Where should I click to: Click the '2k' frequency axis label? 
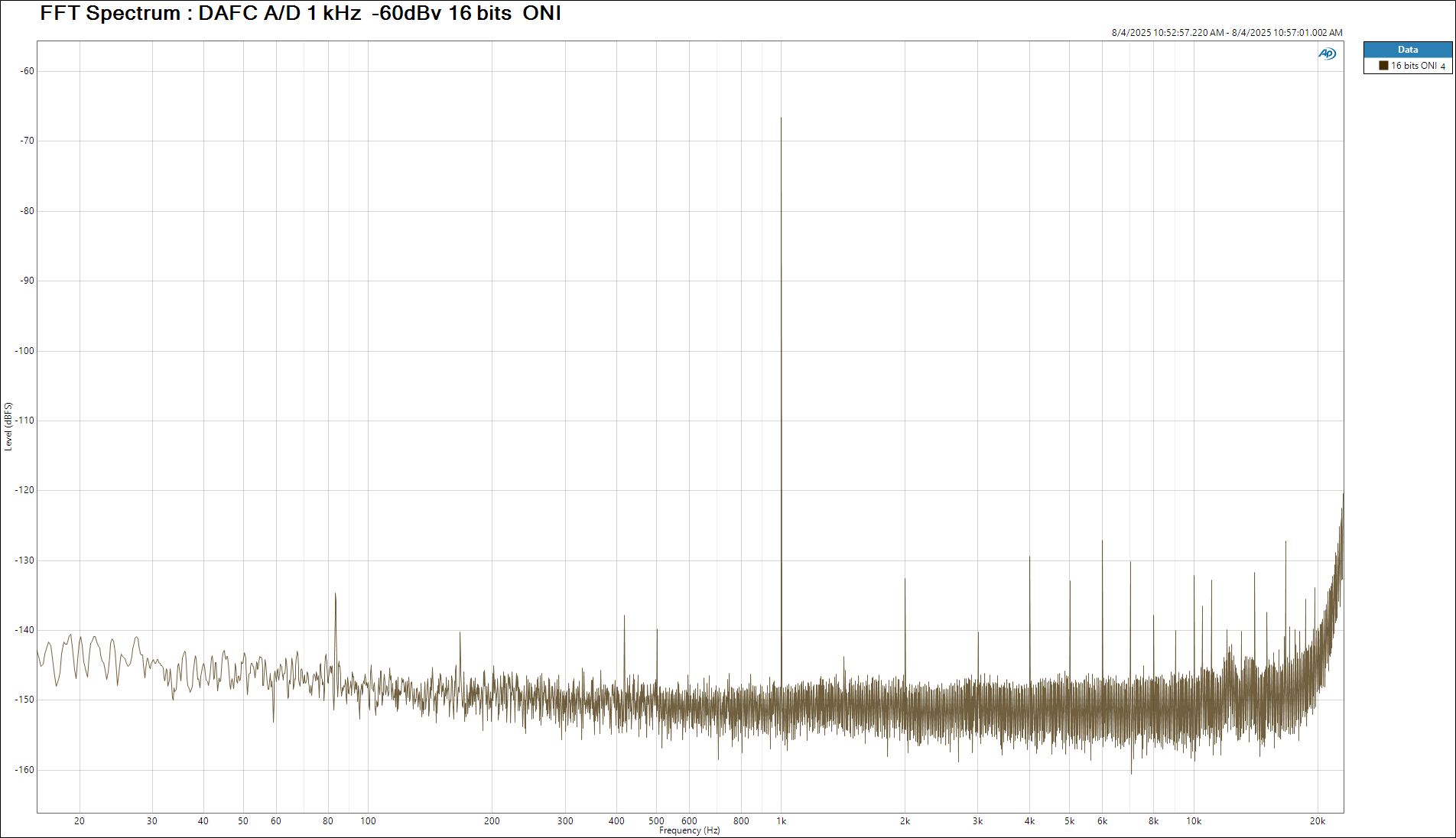coord(905,821)
